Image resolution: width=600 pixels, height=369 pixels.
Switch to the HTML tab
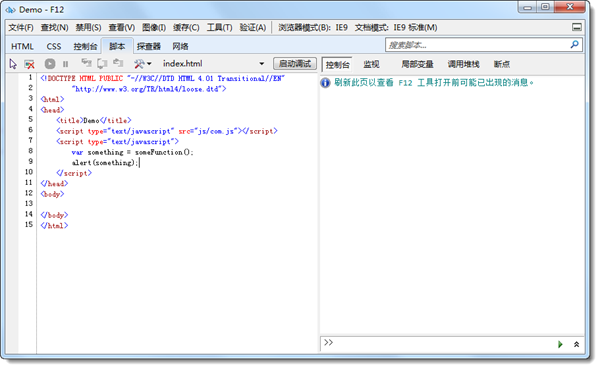22,46
